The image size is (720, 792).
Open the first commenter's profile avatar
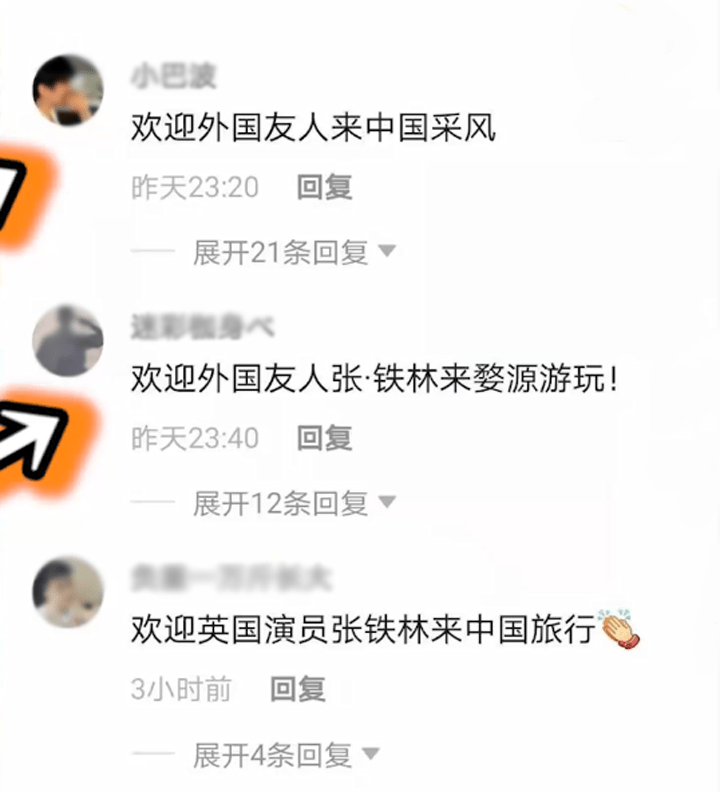tap(68, 91)
